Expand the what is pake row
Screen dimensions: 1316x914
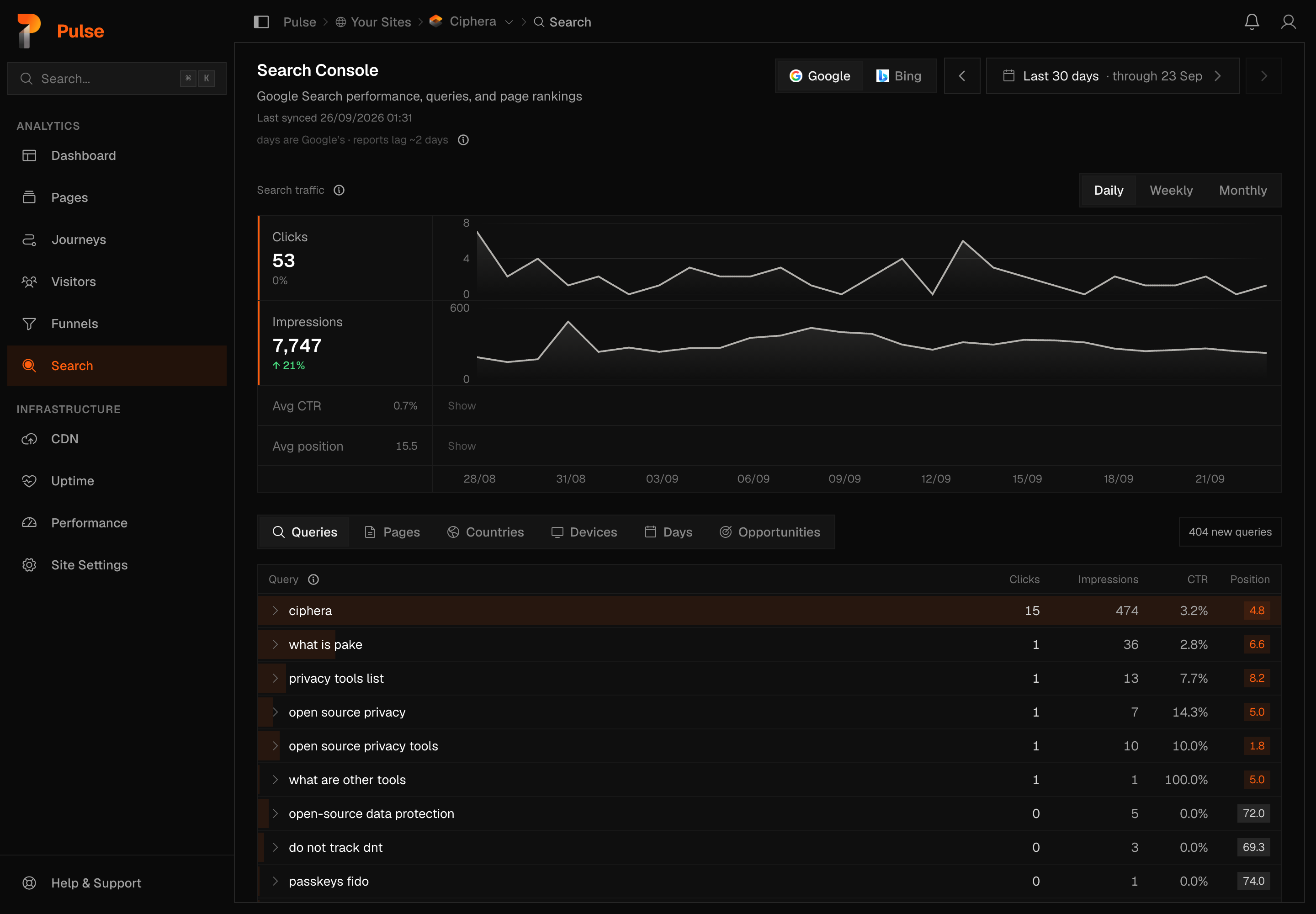click(769, 644)
